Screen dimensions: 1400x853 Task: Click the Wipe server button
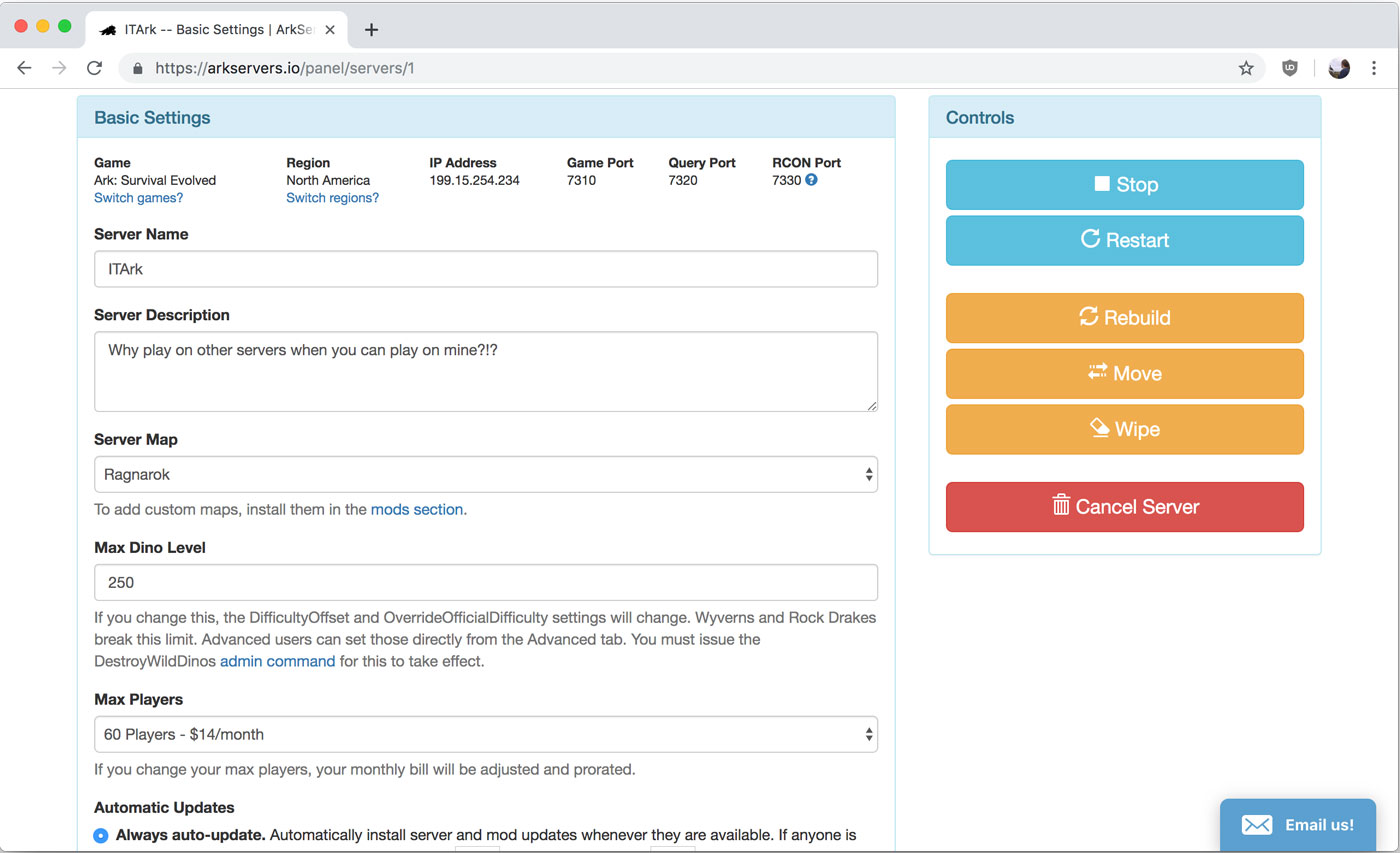pyautogui.click(x=1125, y=429)
